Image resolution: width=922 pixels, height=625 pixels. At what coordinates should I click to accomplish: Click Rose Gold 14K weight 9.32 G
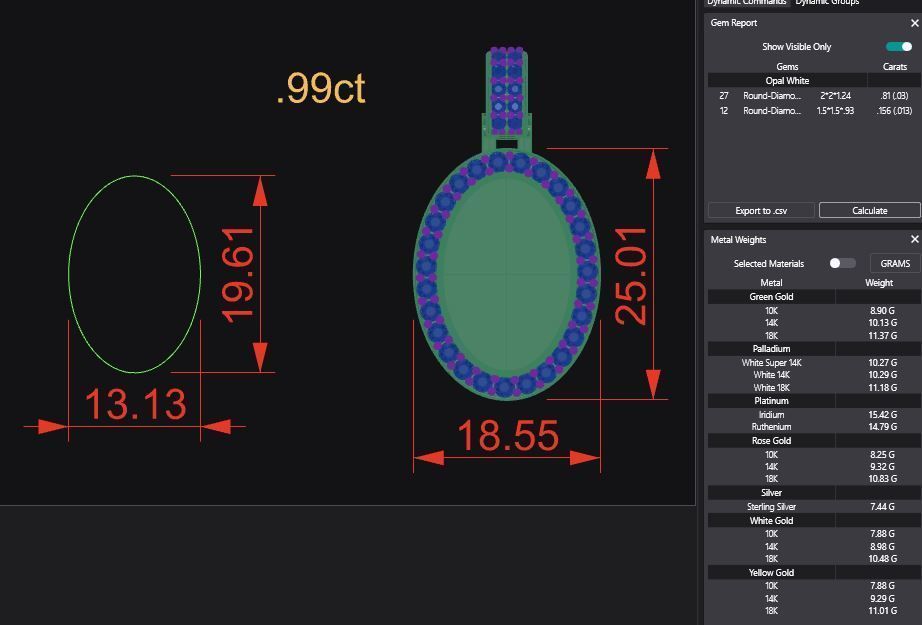(x=883, y=467)
